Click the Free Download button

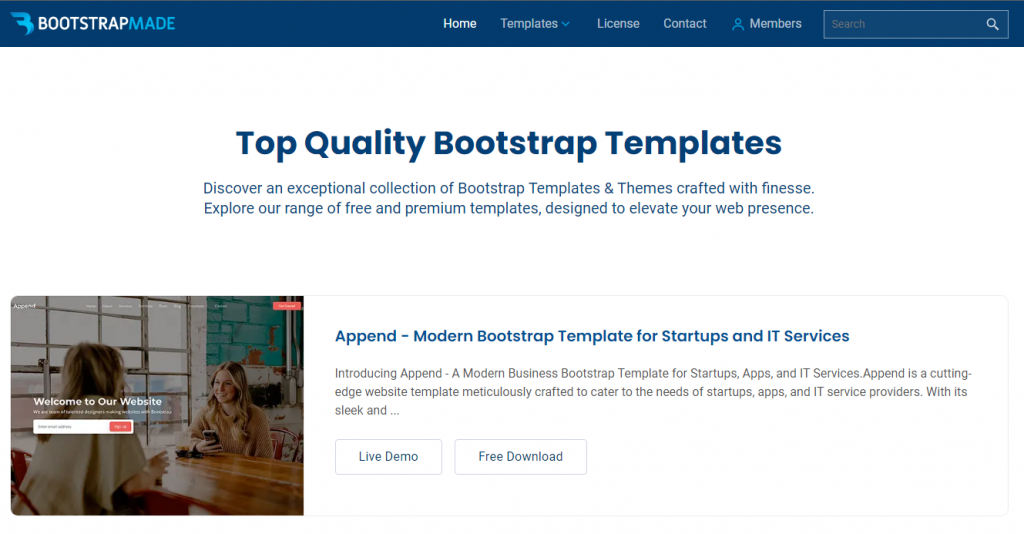[x=520, y=457]
